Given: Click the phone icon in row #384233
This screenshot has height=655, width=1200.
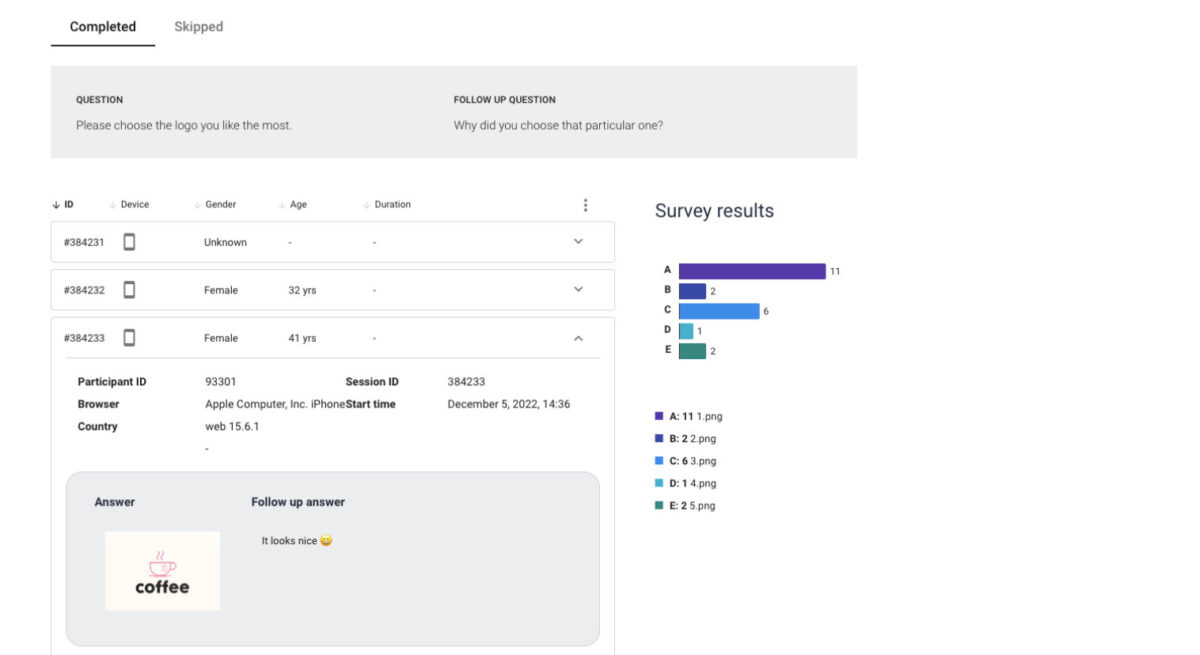Looking at the screenshot, I should point(129,337).
